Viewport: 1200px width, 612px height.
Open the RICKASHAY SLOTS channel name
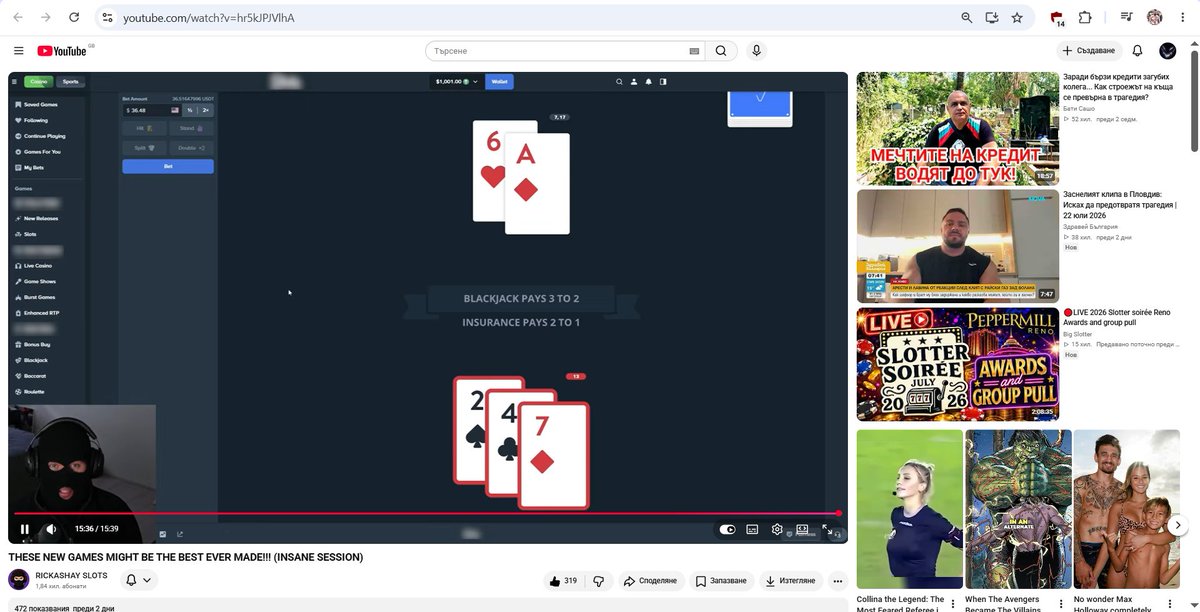tap(71, 575)
